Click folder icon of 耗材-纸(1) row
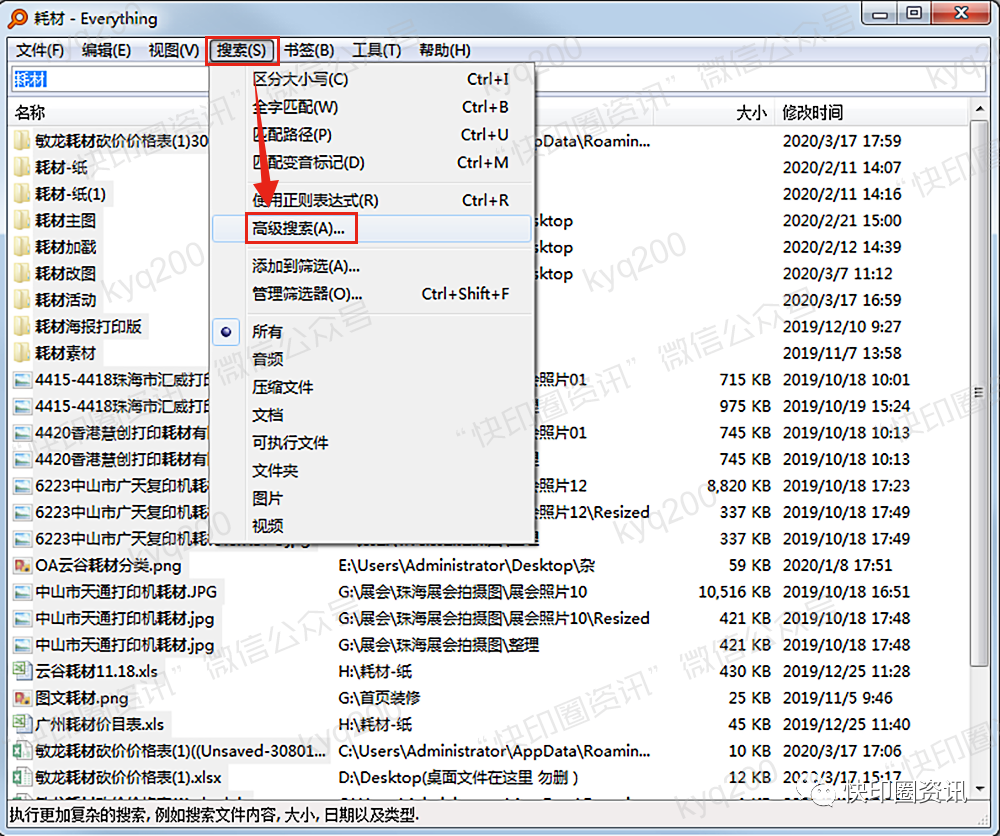This screenshot has width=1000, height=836. click(22, 194)
